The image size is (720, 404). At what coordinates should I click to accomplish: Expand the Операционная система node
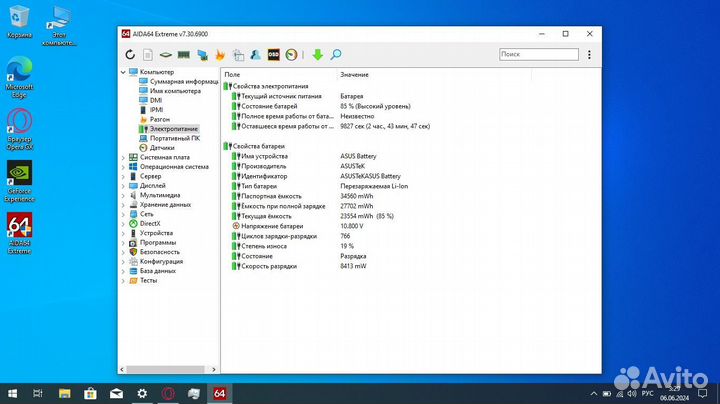123,167
